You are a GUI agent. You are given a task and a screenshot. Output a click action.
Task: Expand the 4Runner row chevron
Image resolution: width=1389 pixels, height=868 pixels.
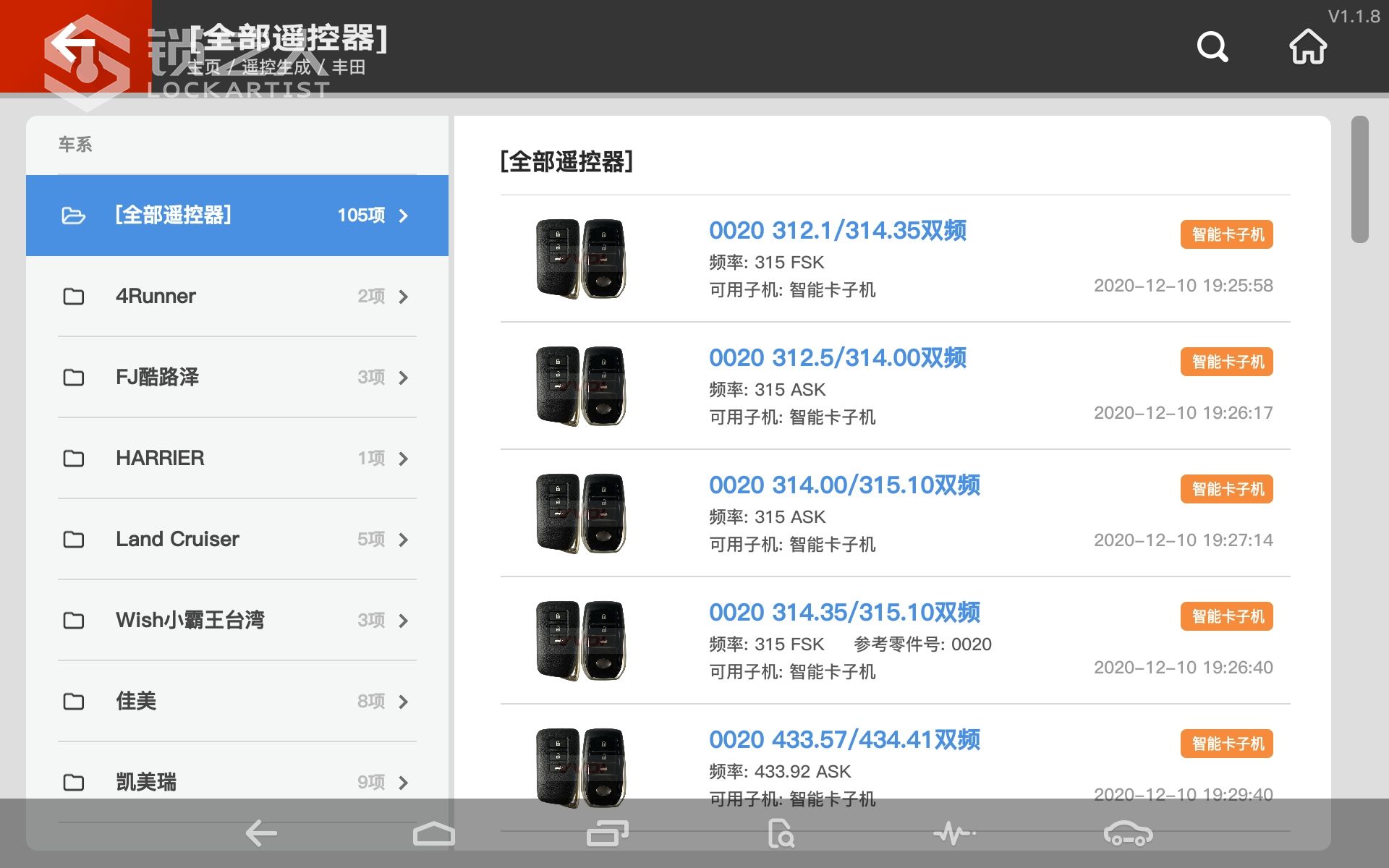coord(404,297)
